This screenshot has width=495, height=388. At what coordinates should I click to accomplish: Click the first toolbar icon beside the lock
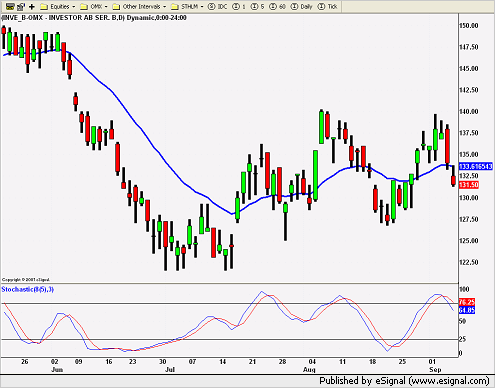tap(10, 6)
